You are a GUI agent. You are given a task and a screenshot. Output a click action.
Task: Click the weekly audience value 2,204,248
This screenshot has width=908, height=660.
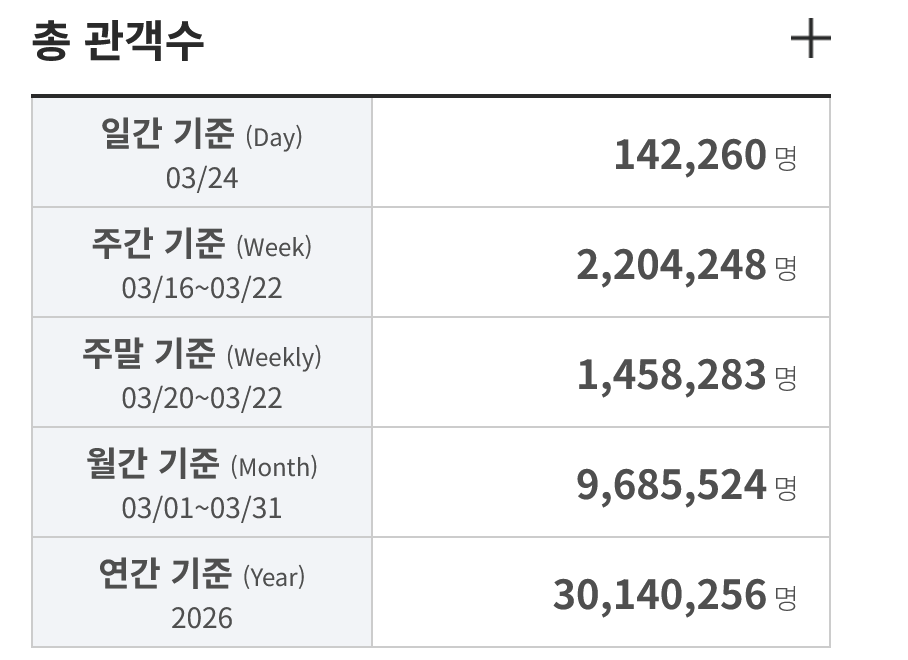click(x=670, y=266)
